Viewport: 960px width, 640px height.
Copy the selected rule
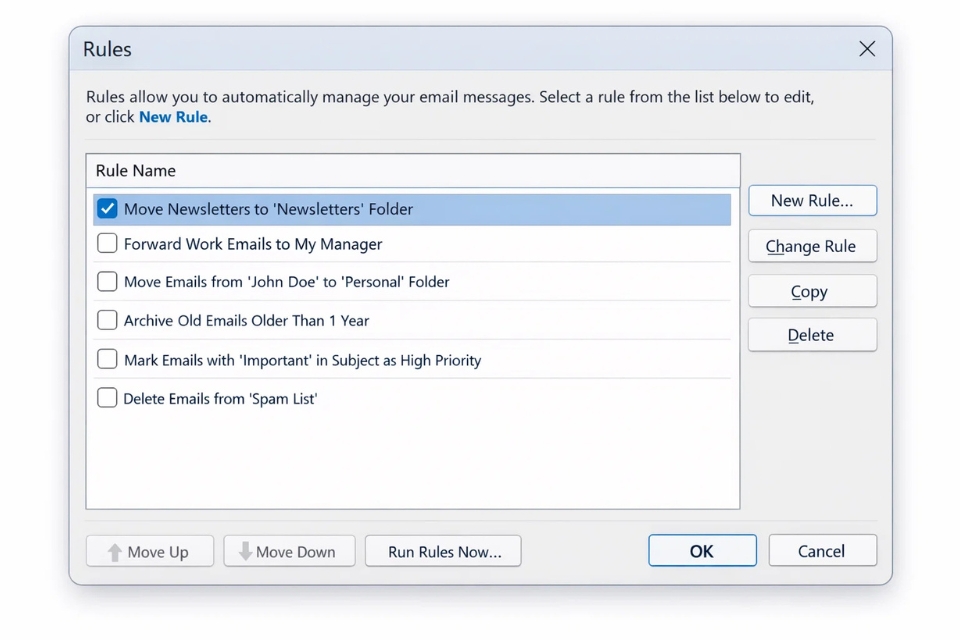coord(811,291)
